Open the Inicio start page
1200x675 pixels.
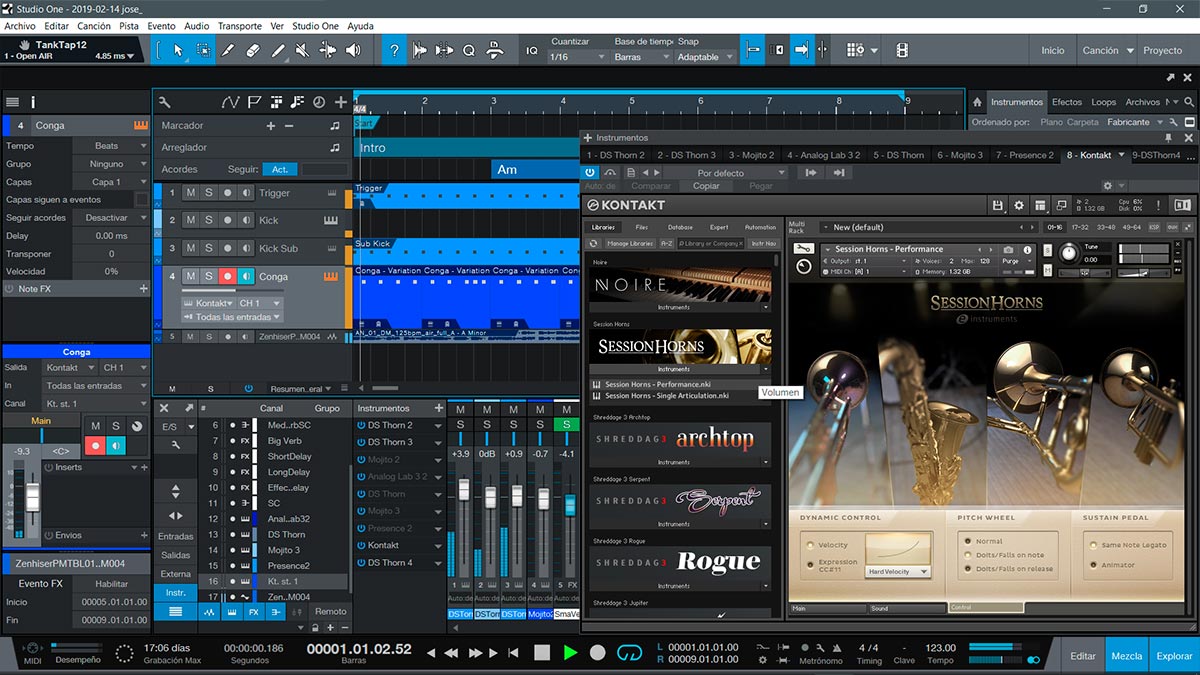click(x=1053, y=50)
